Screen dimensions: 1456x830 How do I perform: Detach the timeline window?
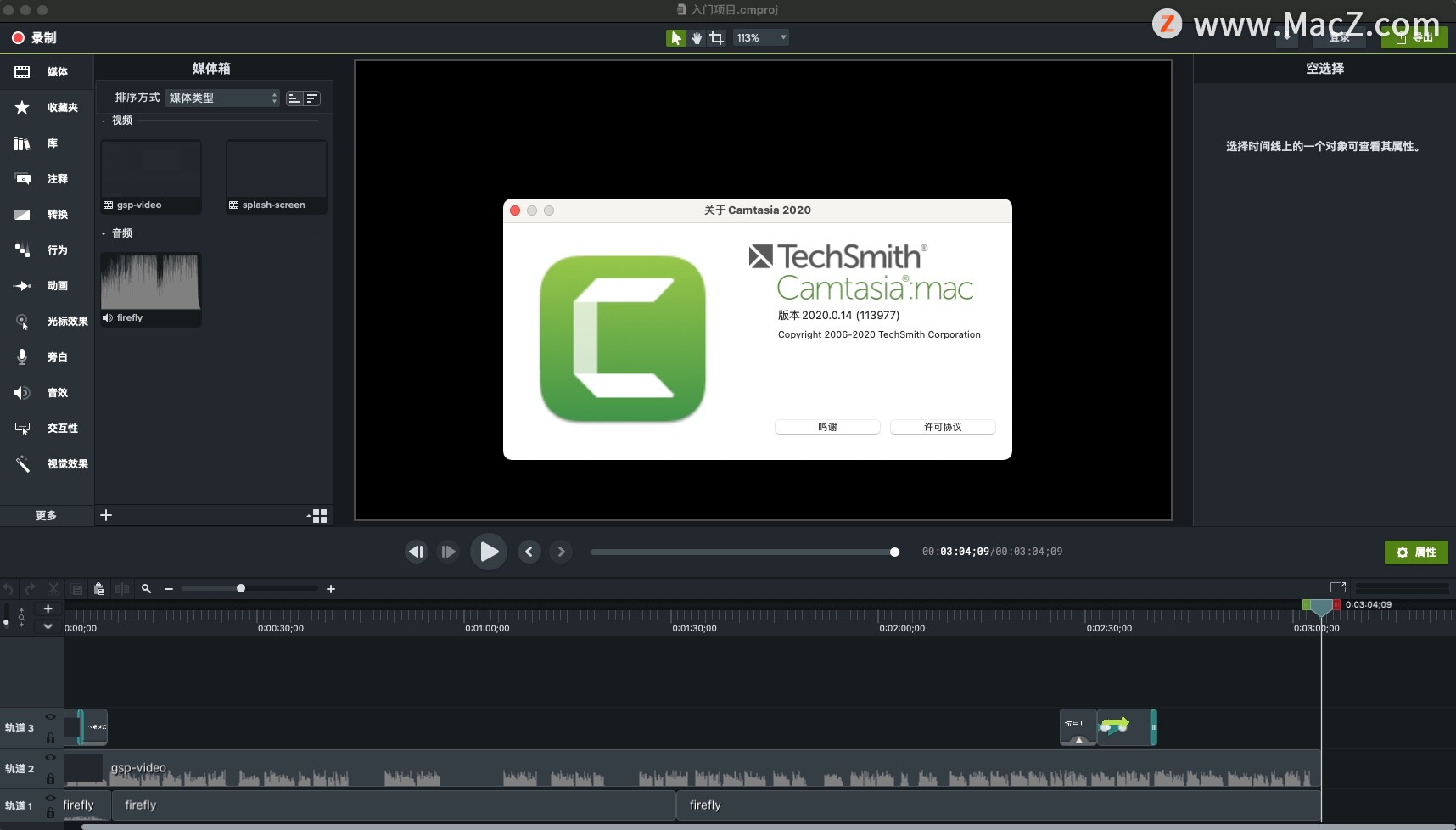pos(1338,587)
